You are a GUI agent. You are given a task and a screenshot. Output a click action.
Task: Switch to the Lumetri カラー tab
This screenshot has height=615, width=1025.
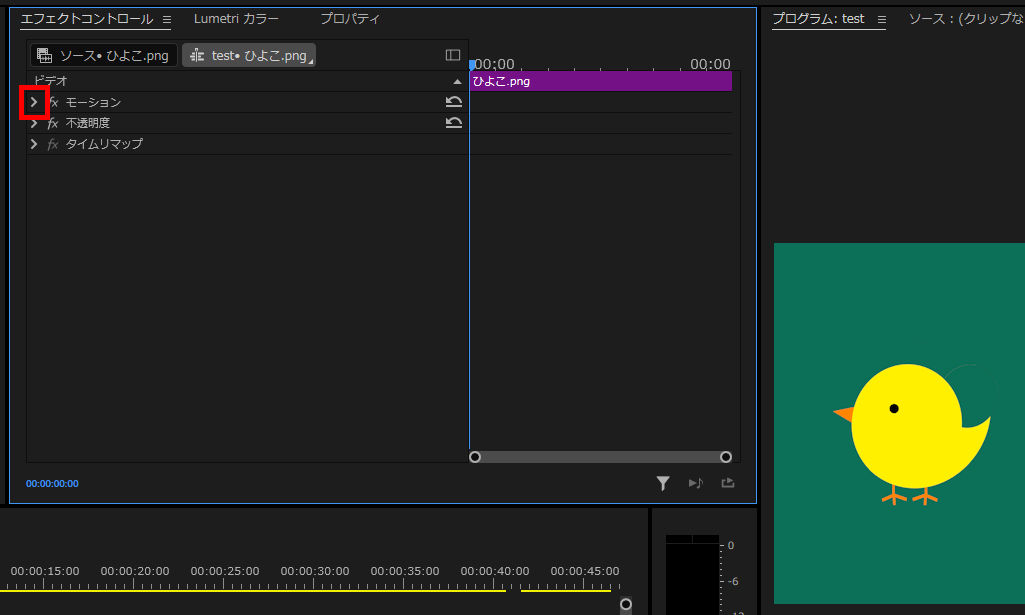coord(236,19)
